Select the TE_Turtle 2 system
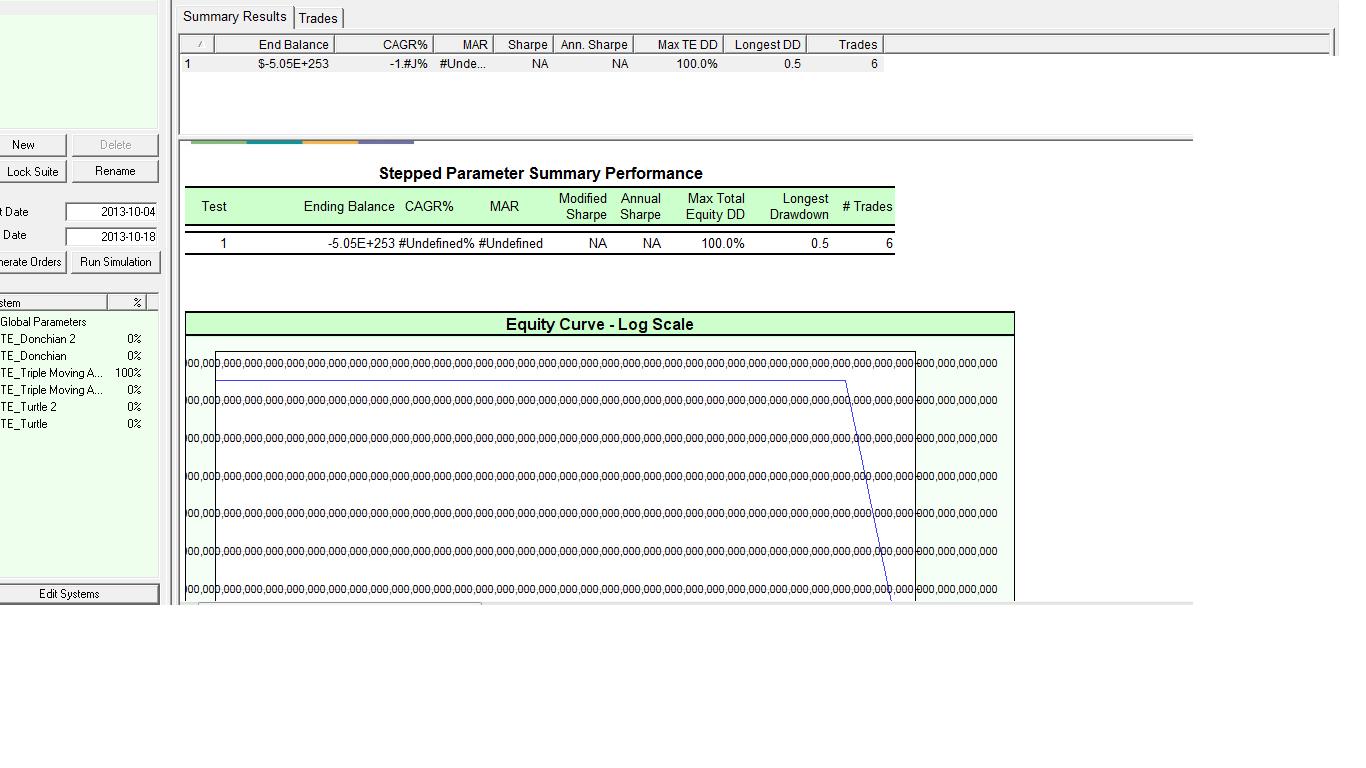Screen dimensions: 1366x768 point(28,407)
